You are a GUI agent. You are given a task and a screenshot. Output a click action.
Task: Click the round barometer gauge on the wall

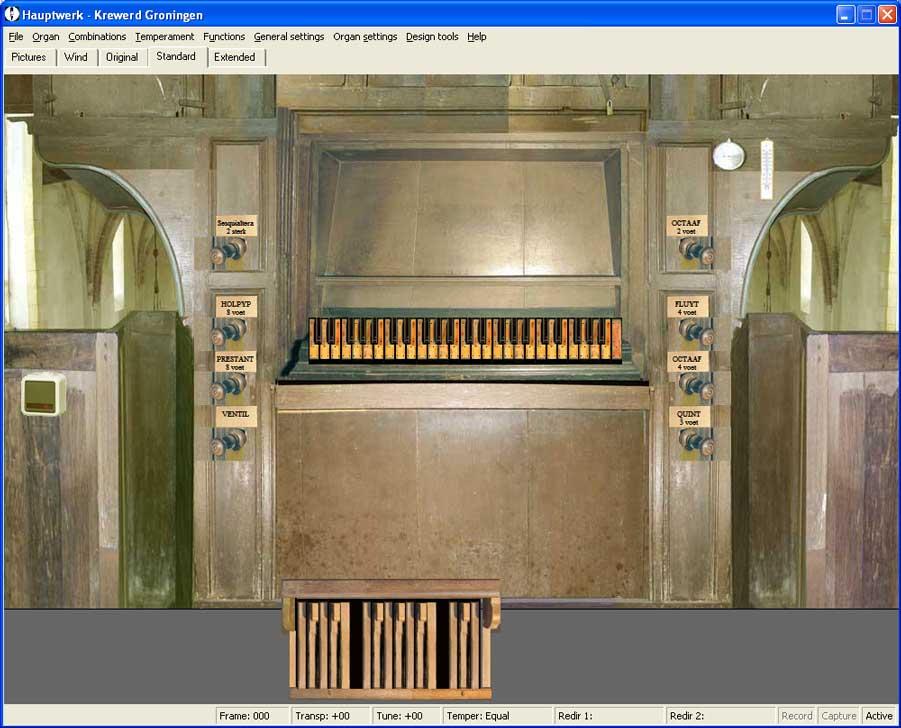(728, 154)
